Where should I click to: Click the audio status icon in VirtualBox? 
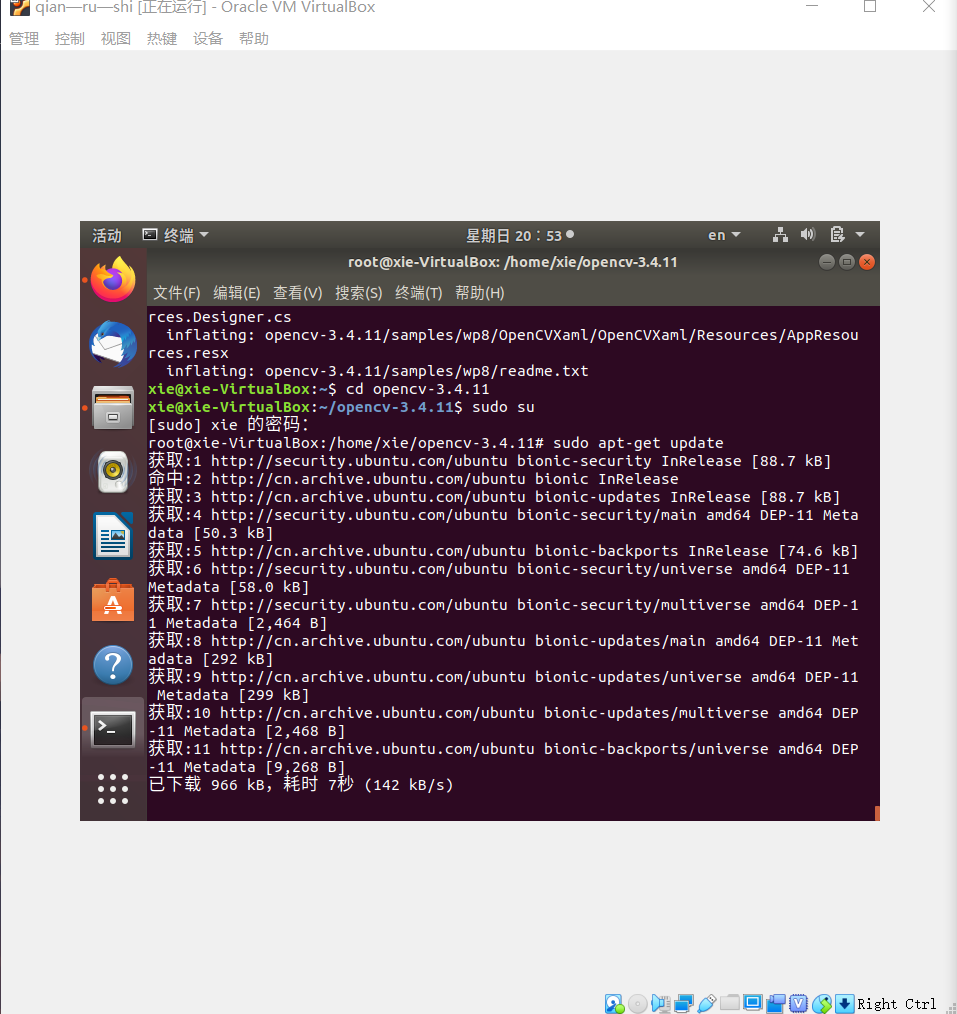click(x=661, y=1003)
